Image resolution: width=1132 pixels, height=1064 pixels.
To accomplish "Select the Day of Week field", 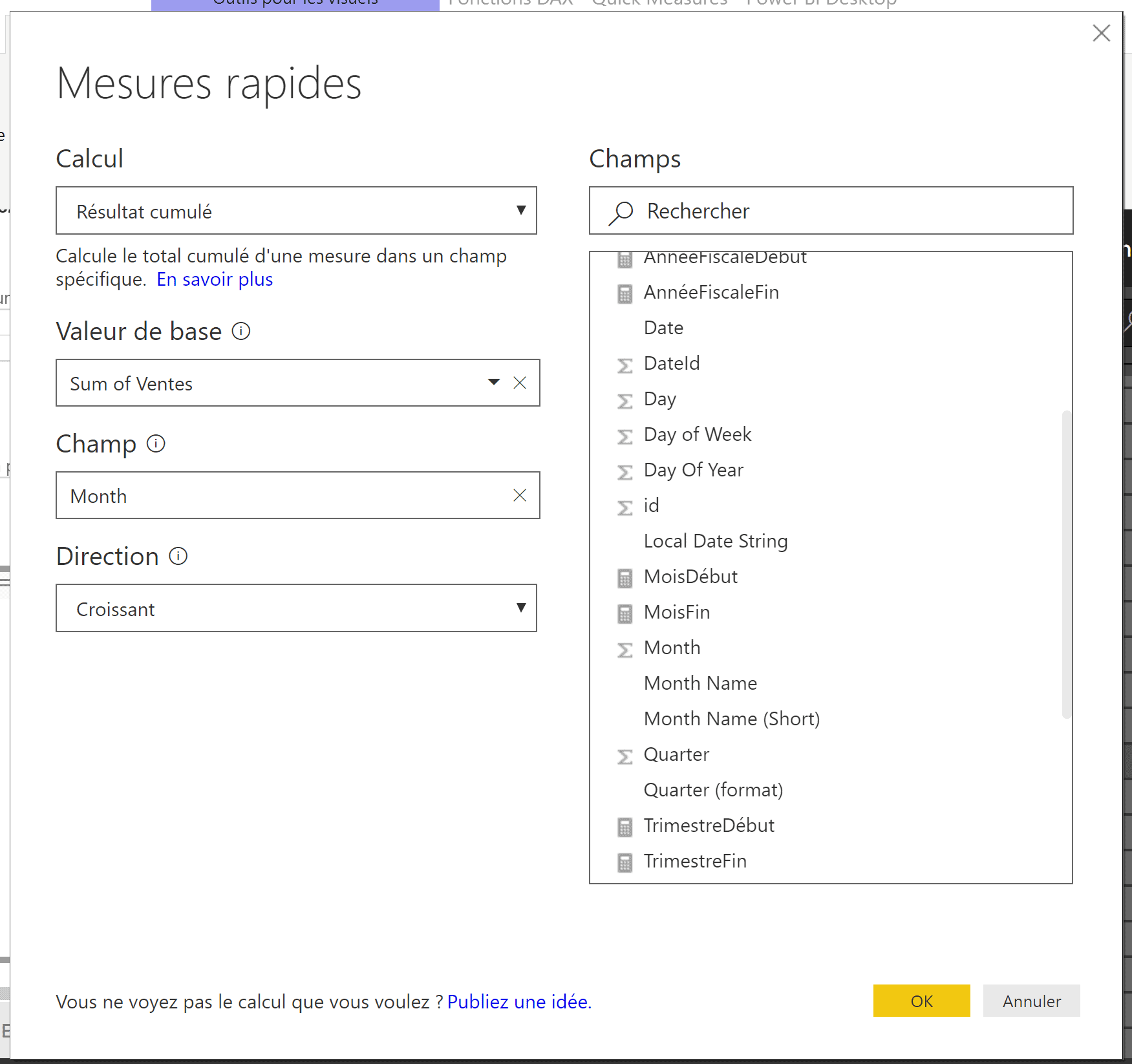I will (x=698, y=434).
